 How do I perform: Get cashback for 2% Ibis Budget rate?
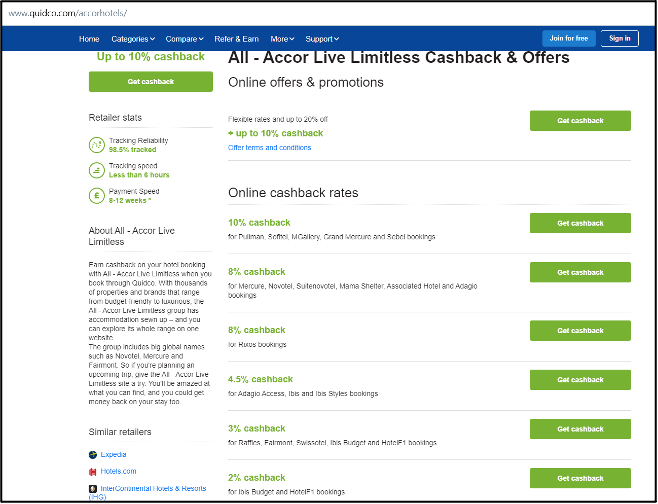click(x=580, y=478)
